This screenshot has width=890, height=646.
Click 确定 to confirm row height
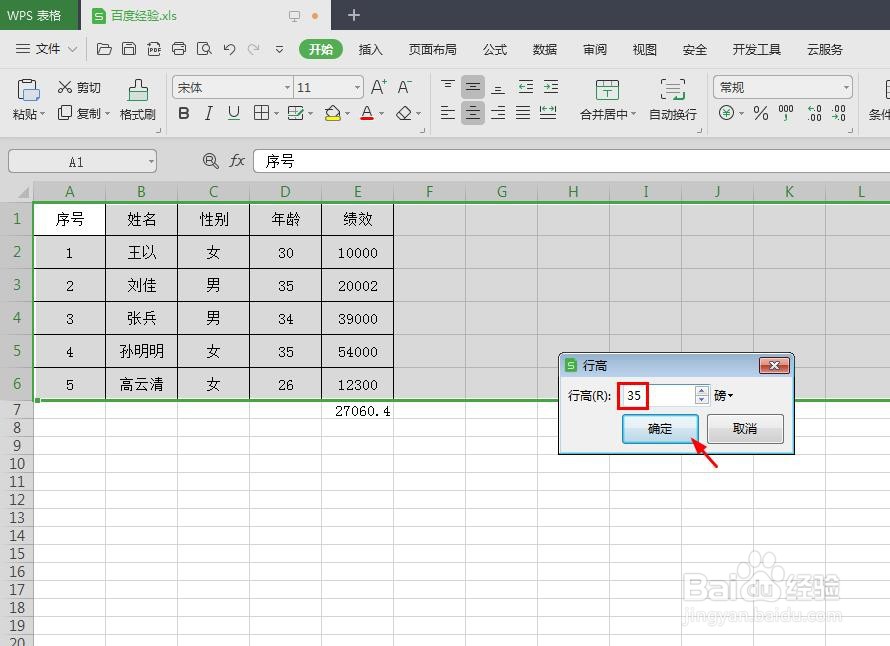pyautogui.click(x=659, y=428)
